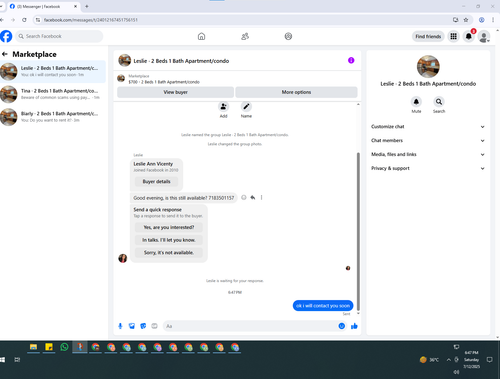Edit the chat name with pencil icon
Screen dimensions: 500x379
pyautogui.click(x=246, y=107)
